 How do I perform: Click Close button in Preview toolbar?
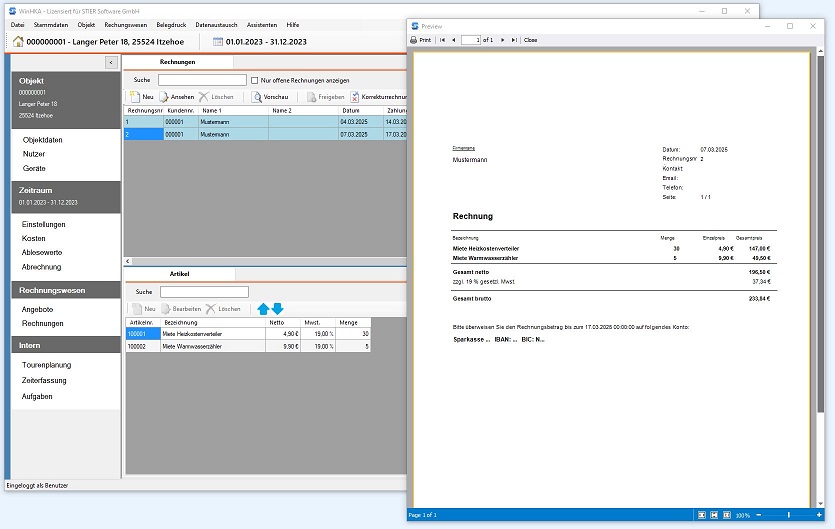[530, 40]
